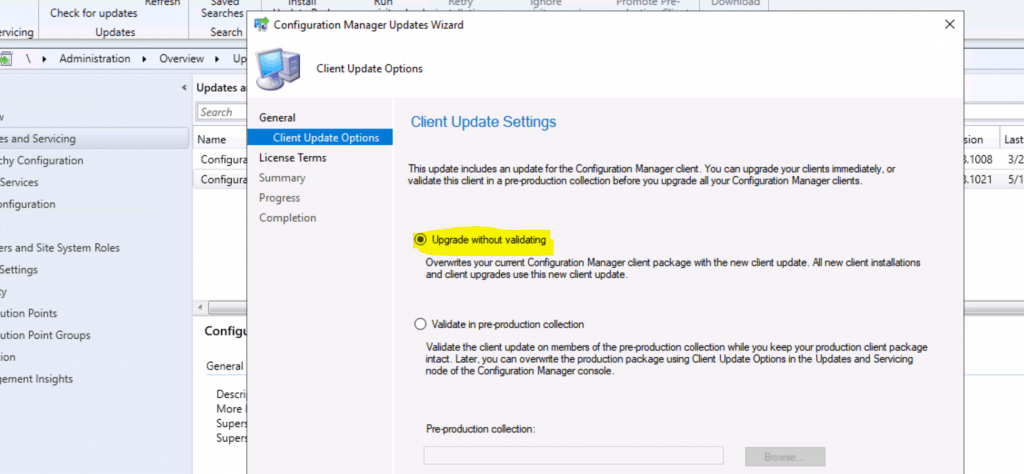1024x474 pixels.
Task: Select Client Update Options wizard step
Action: click(x=320, y=138)
